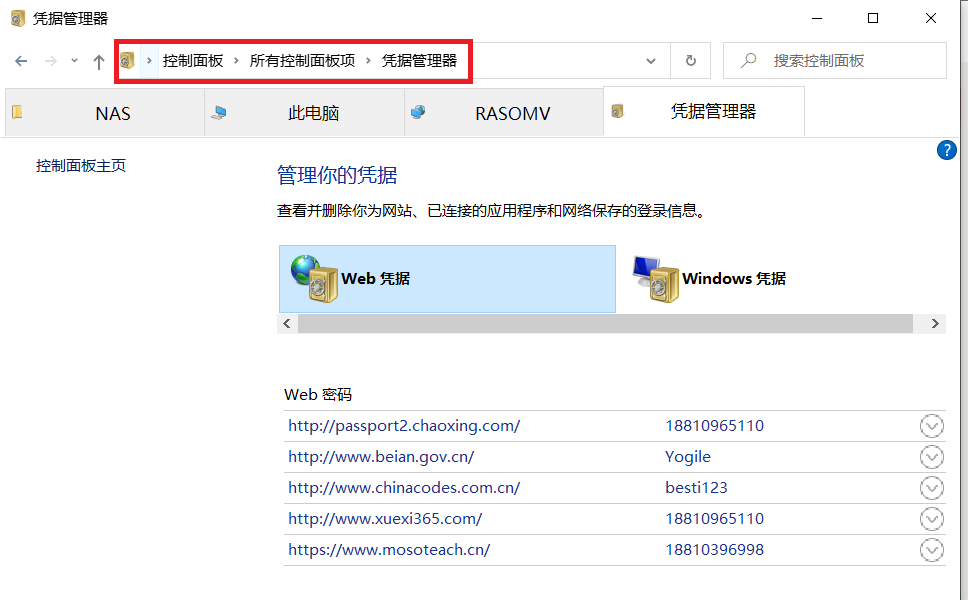
Task: Click username 18810965110 in the xuexi365 row
Action: 714,519
